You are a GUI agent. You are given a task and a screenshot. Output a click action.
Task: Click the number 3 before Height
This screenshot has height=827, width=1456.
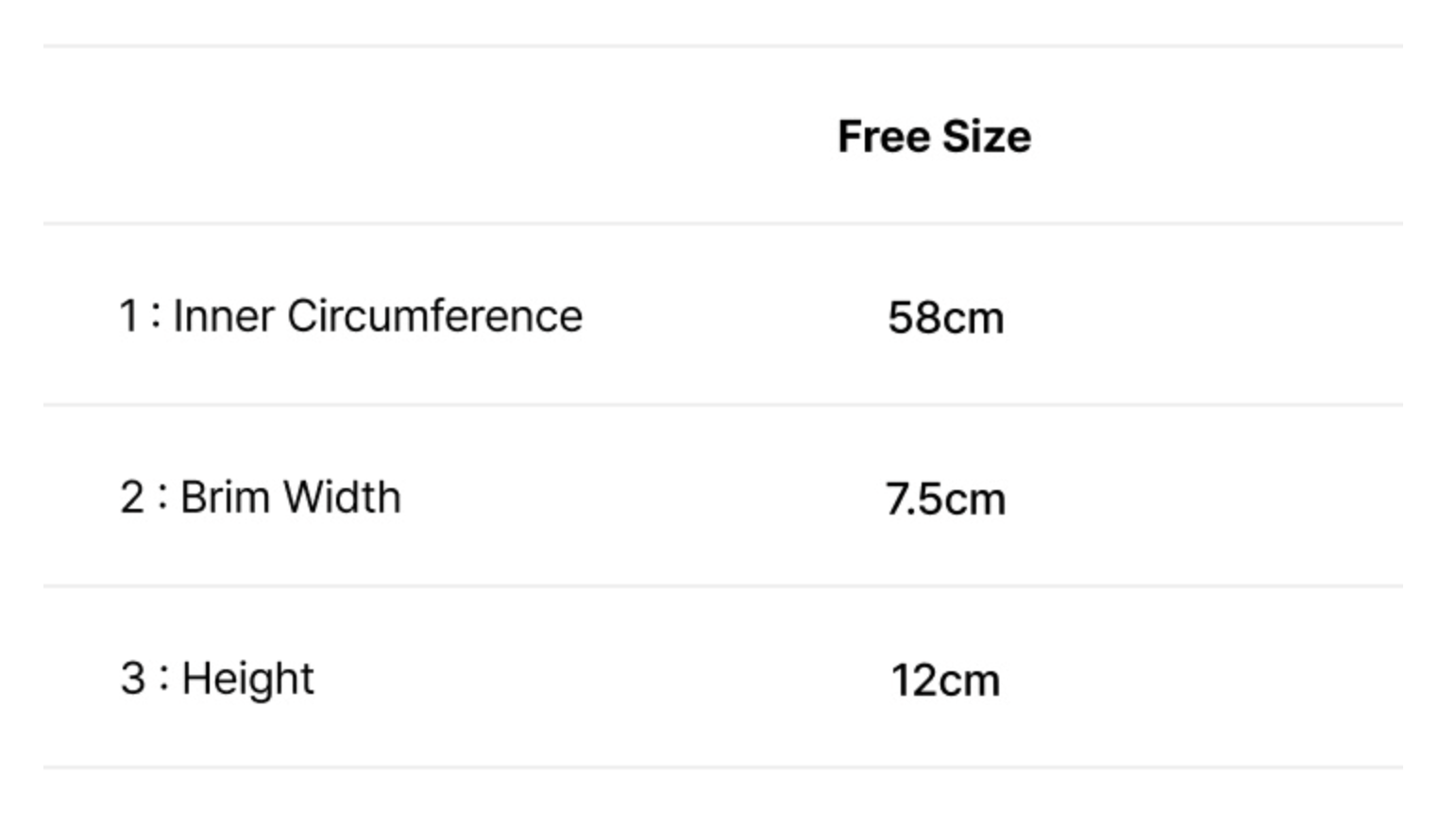pyautogui.click(x=132, y=679)
